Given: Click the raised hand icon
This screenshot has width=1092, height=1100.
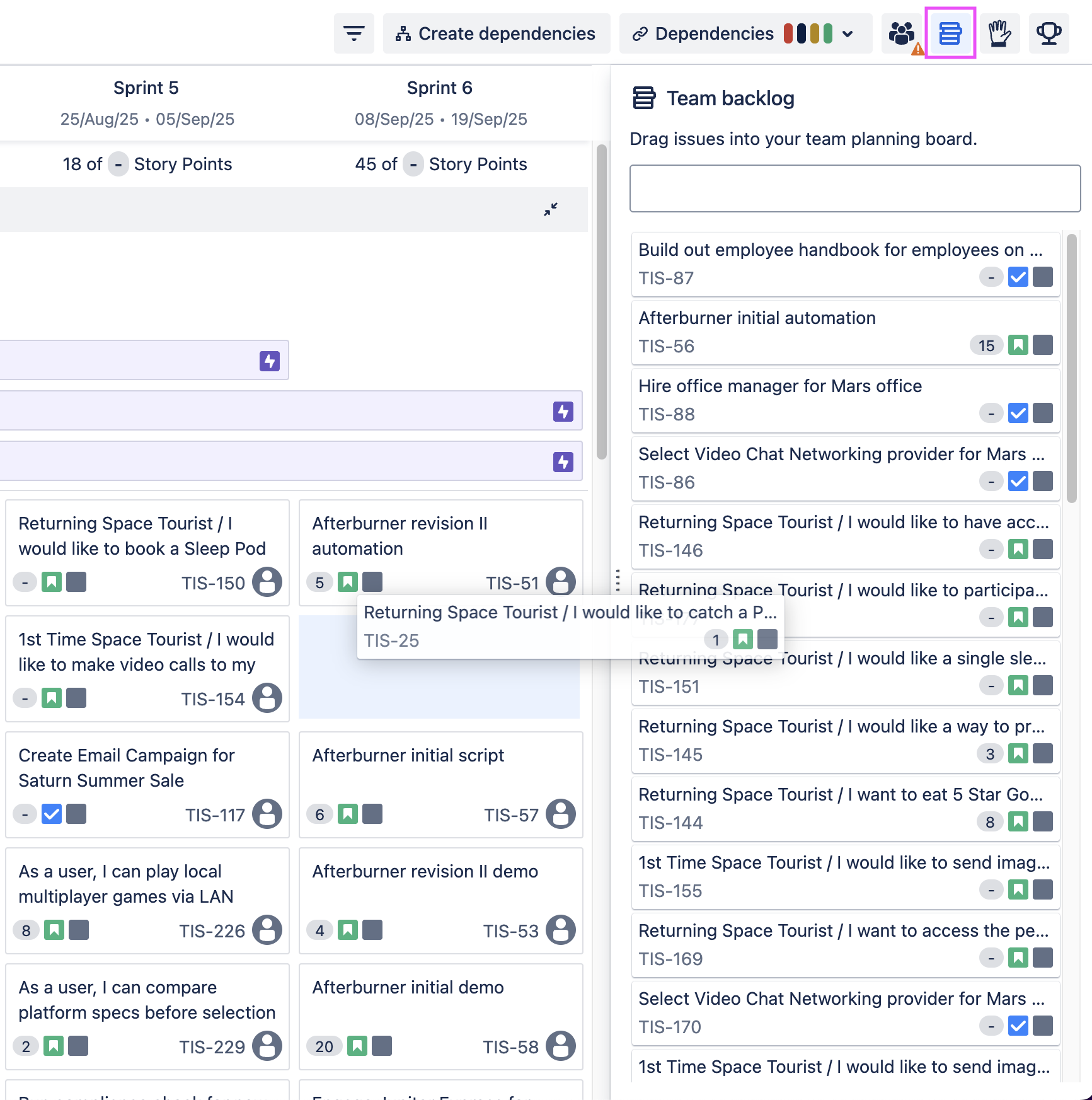Looking at the screenshot, I should pyautogui.click(x=999, y=33).
